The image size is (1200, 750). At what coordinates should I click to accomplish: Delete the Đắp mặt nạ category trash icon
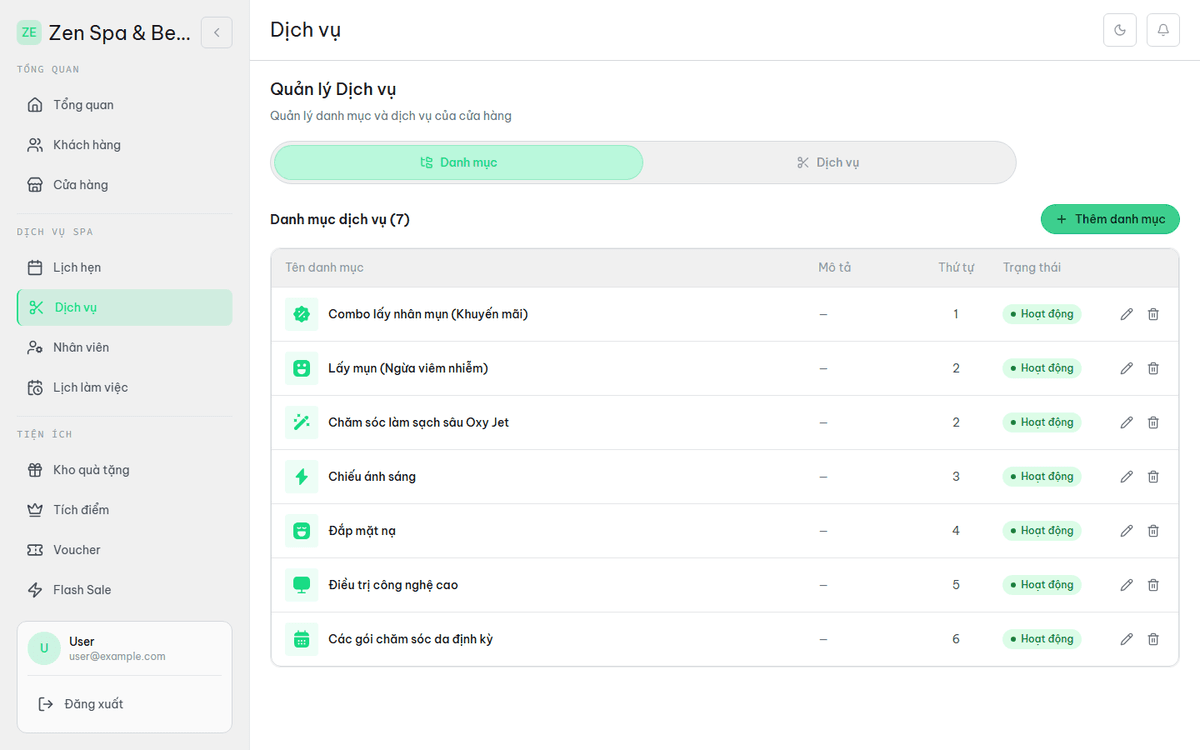[x=1153, y=531]
